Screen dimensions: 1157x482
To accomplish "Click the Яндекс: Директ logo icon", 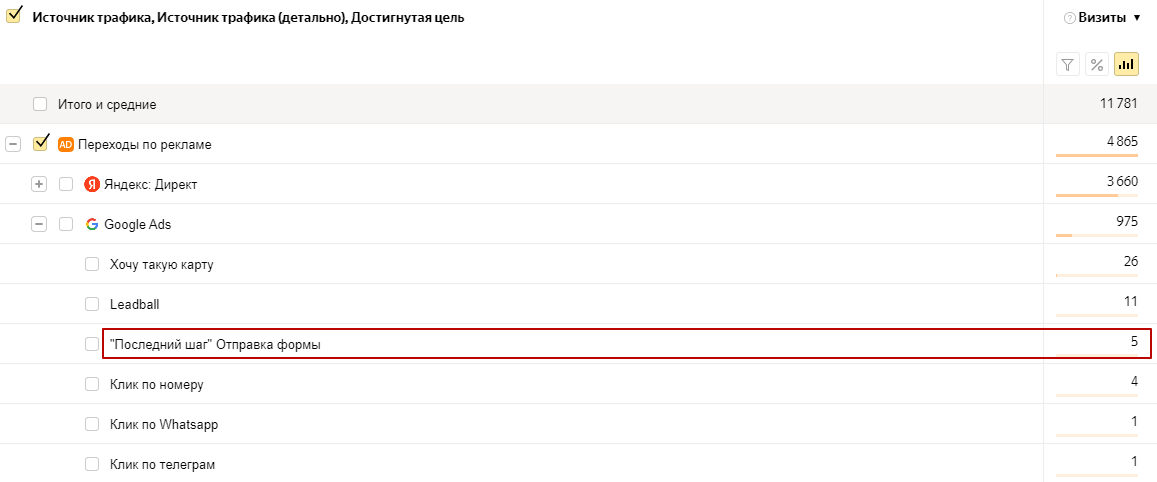I will coord(91,184).
